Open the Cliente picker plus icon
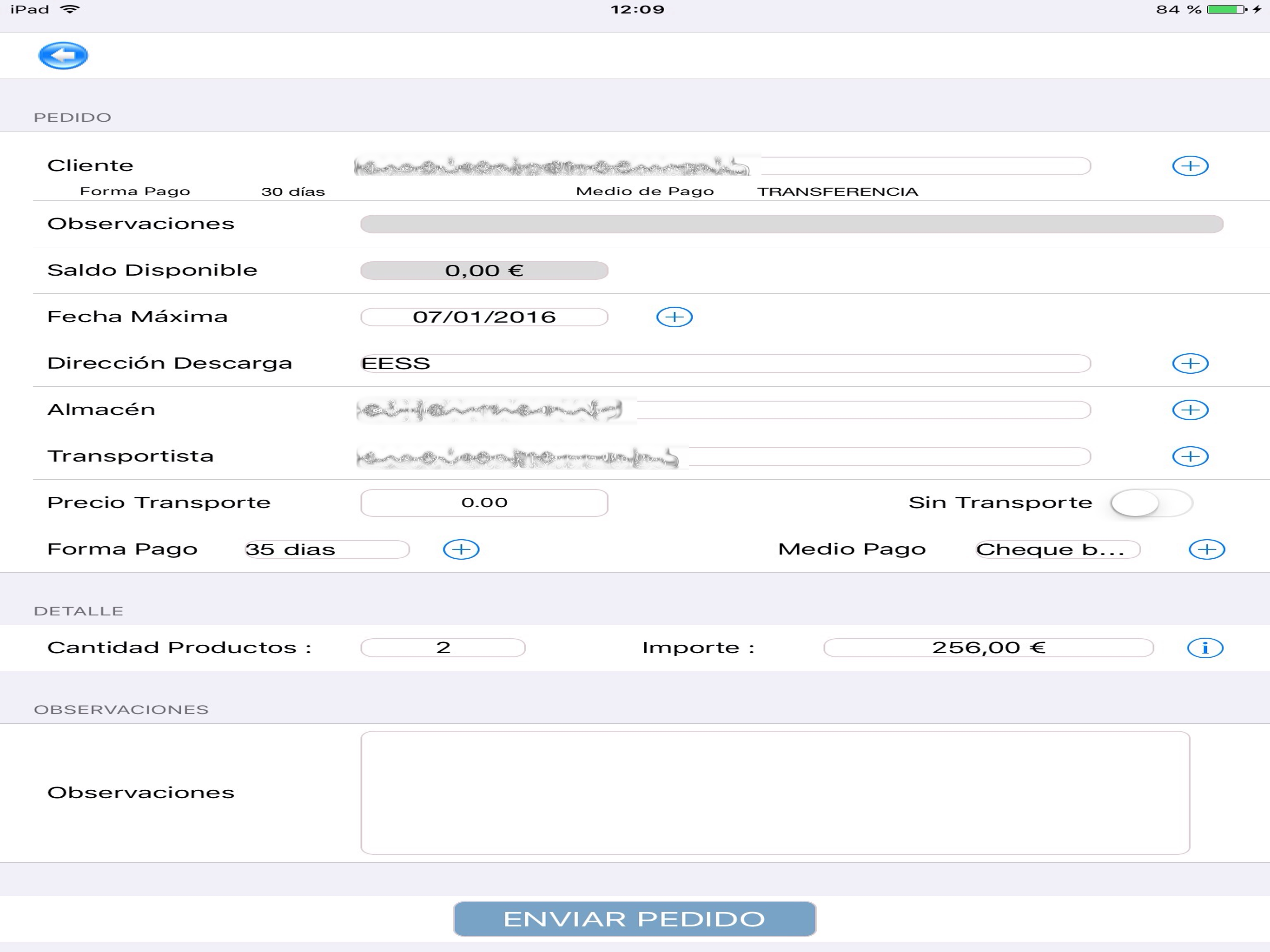1270x952 pixels. pos(1190,166)
